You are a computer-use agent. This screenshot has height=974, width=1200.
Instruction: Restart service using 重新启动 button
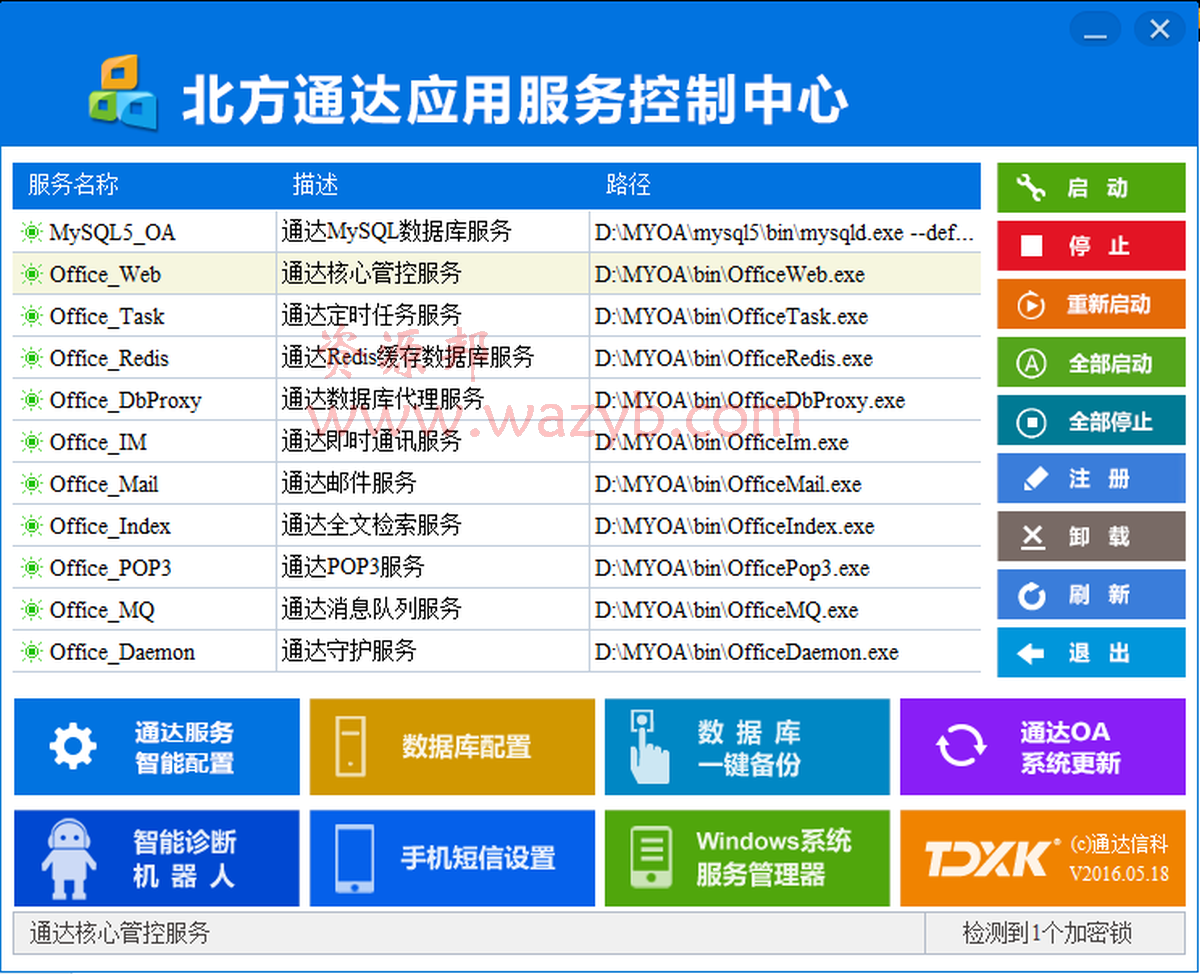1091,304
